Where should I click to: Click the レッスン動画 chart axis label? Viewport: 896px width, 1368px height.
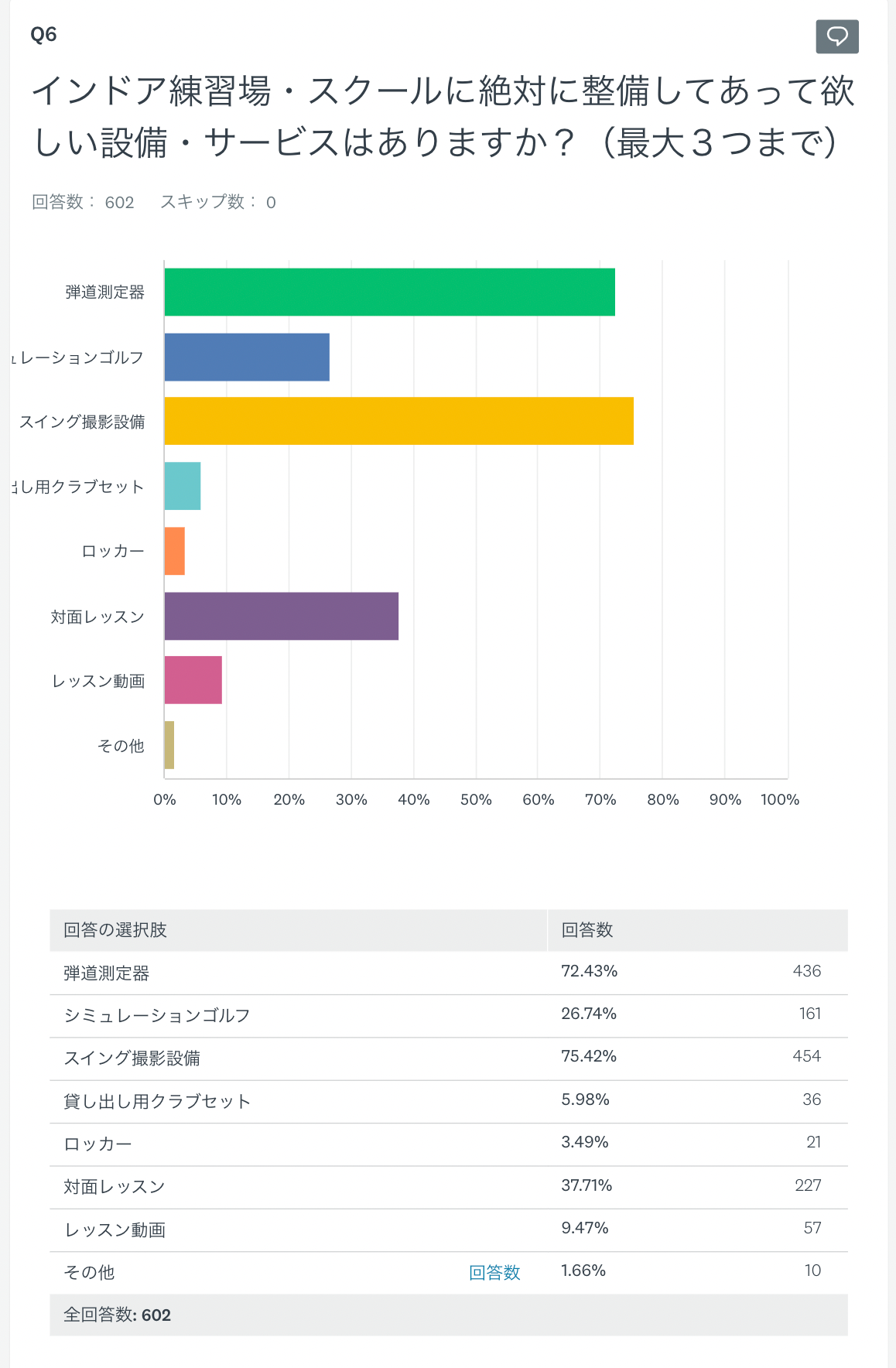coord(98,681)
